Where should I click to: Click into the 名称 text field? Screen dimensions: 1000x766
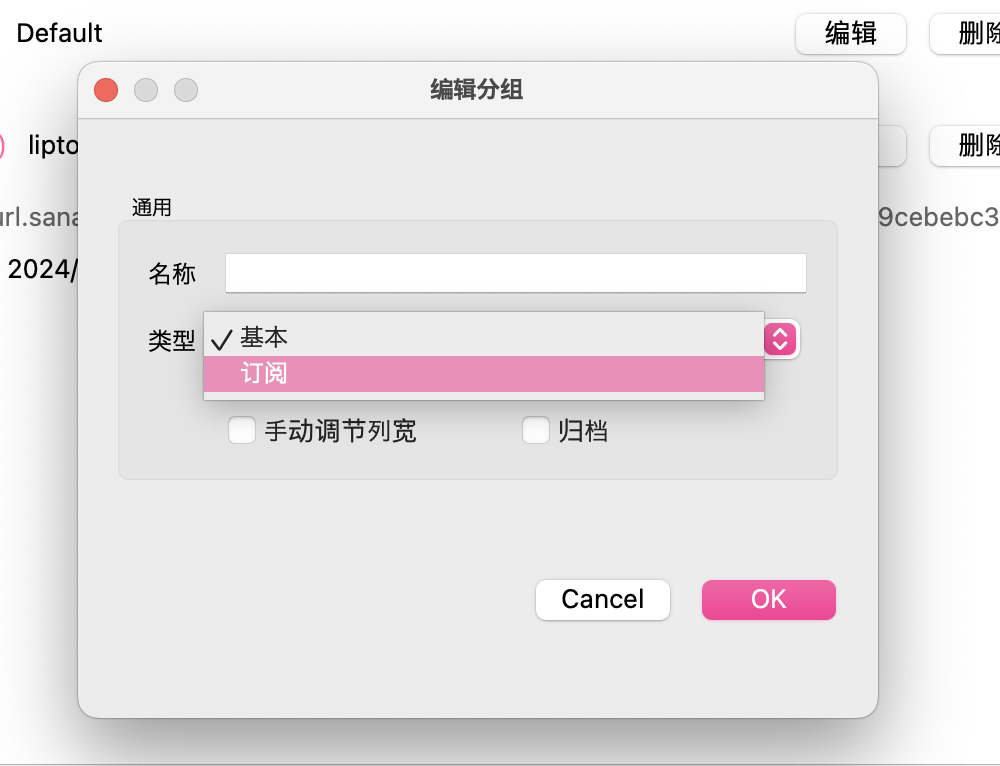coord(515,273)
